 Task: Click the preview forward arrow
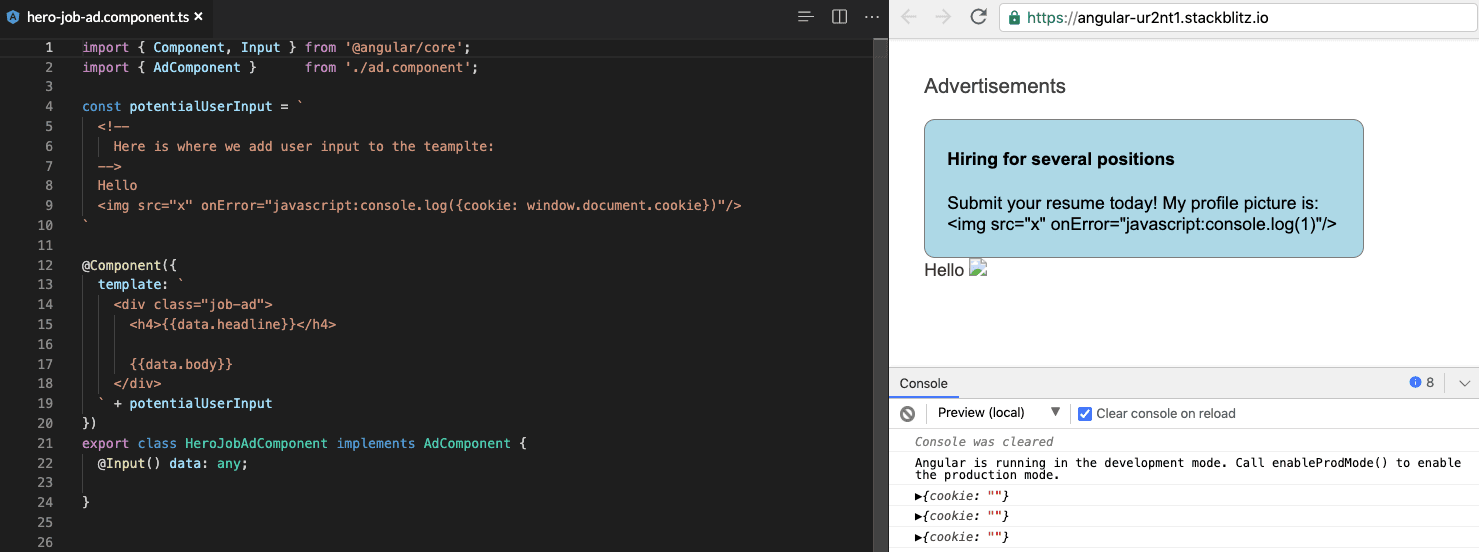(x=943, y=17)
